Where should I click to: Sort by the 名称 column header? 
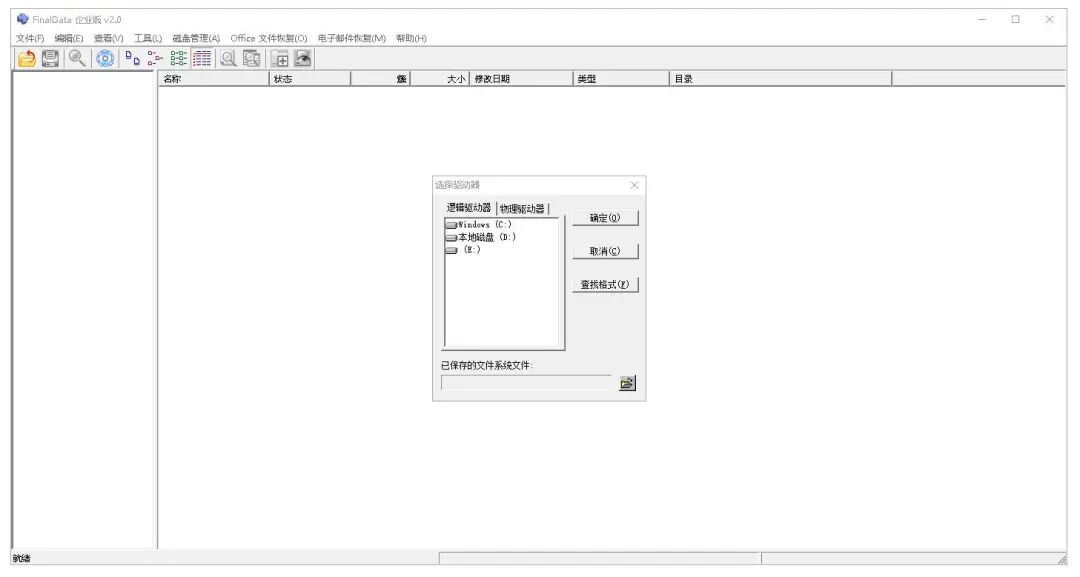pos(214,79)
